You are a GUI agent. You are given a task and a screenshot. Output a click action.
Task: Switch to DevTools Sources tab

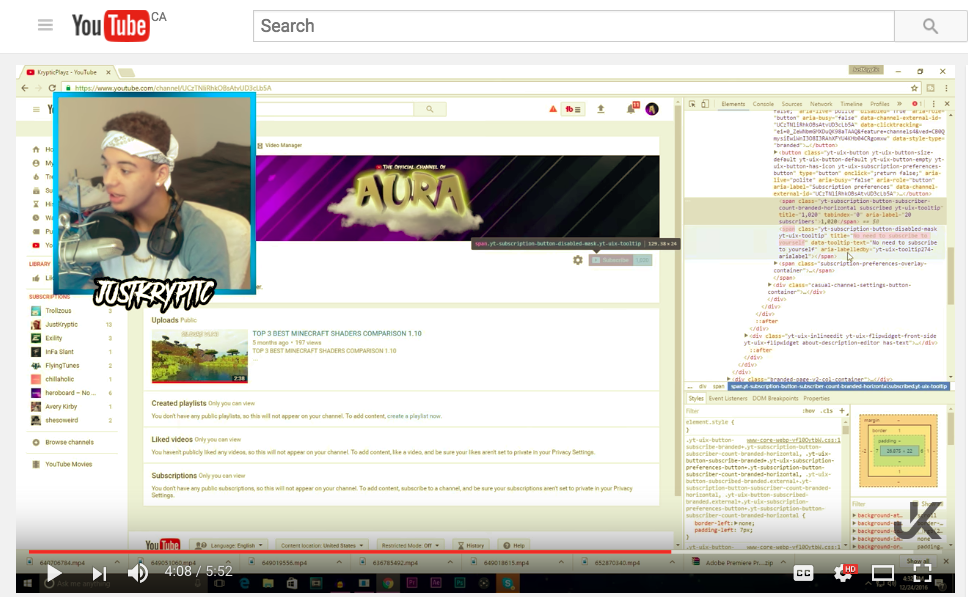792,104
